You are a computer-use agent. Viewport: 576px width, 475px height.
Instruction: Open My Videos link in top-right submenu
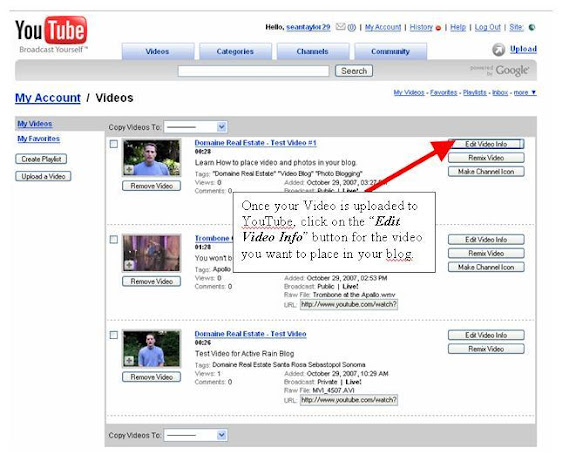pos(409,93)
